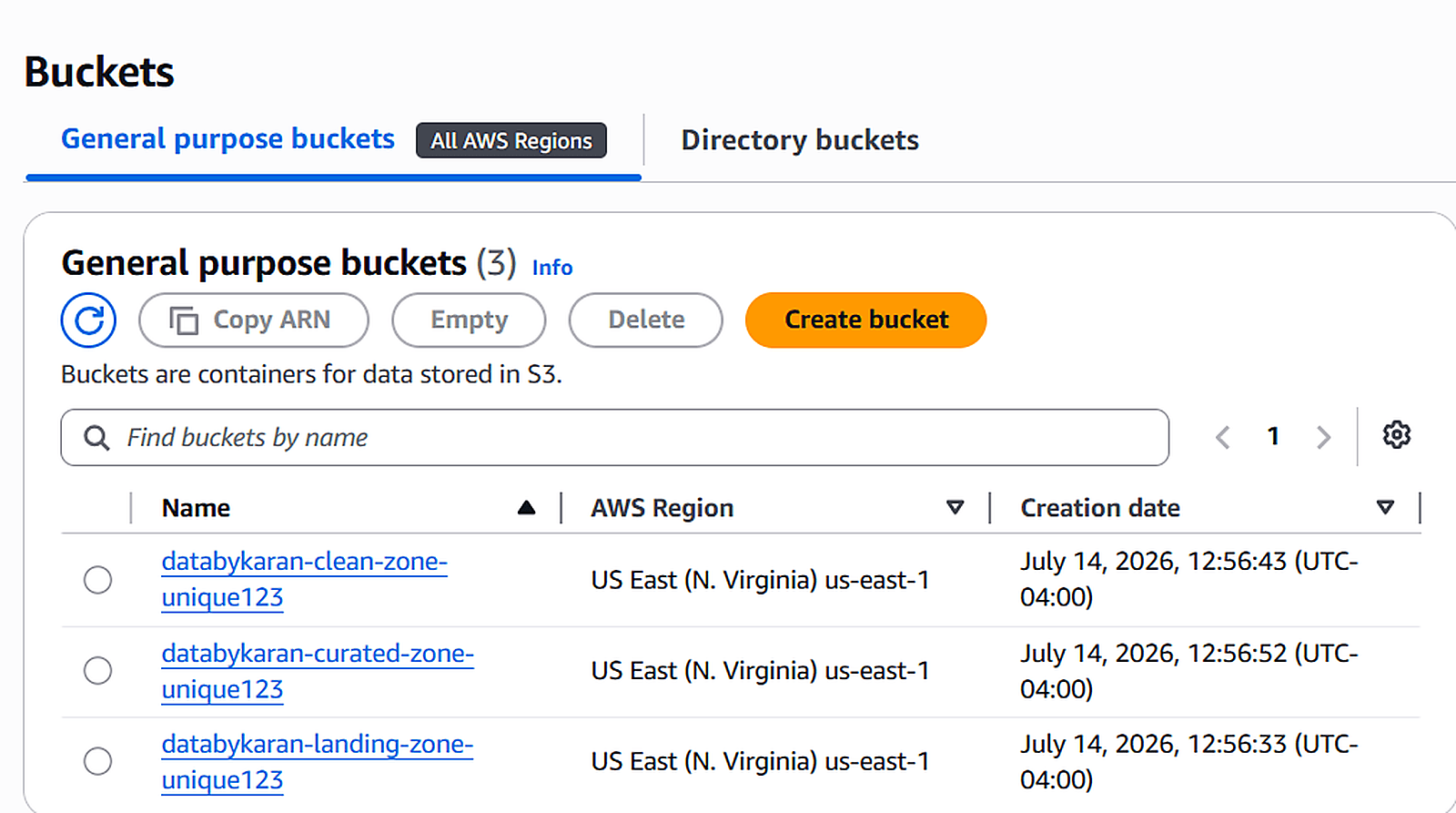Go to previous page arrow
This screenshot has height=813, width=1456.
(x=1223, y=438)
